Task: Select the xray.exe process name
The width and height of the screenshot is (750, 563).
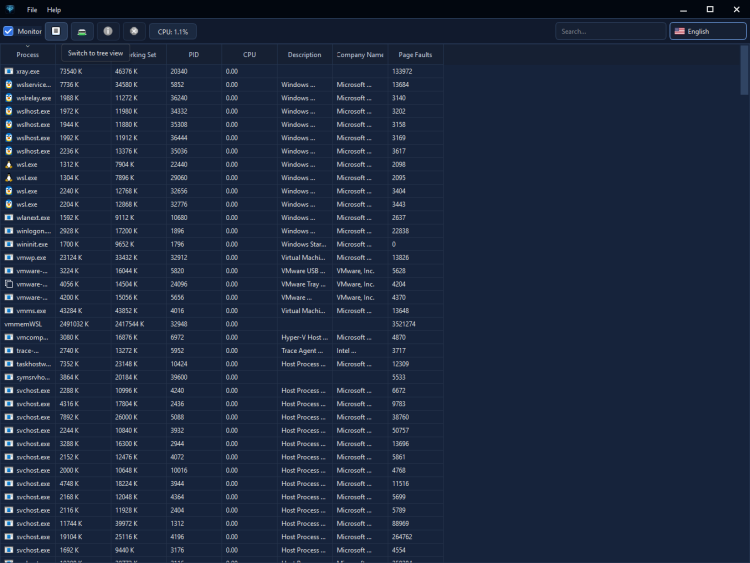Action: [x=28, y=71]
